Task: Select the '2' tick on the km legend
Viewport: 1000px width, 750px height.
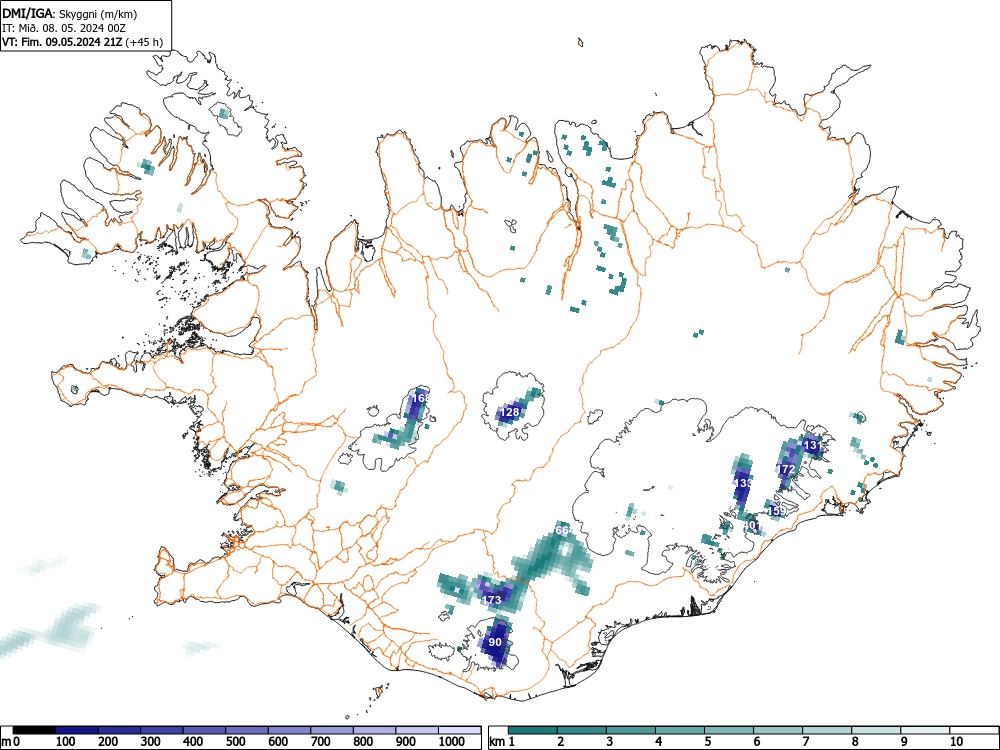Action: pos(561,742)
